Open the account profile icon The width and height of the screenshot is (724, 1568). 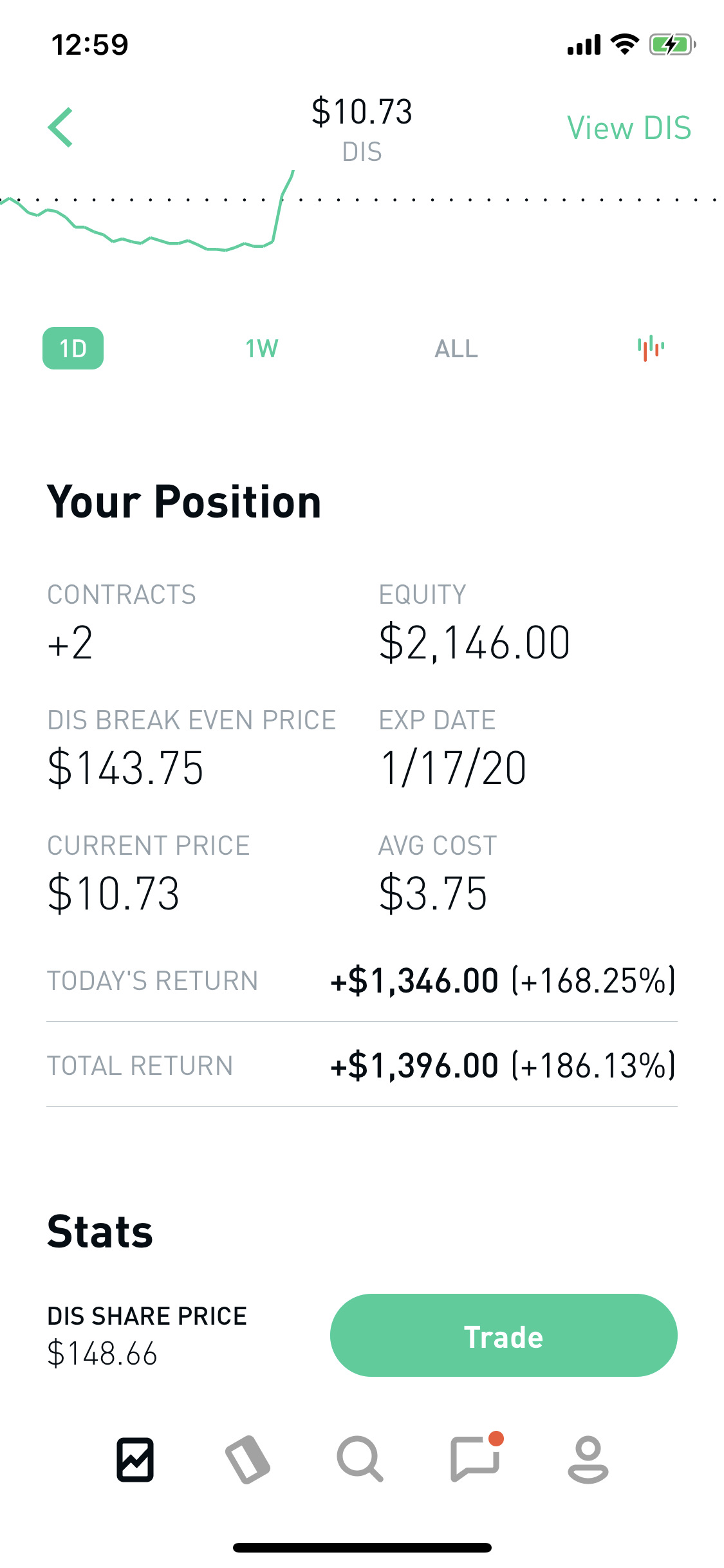pos(588,1459)
